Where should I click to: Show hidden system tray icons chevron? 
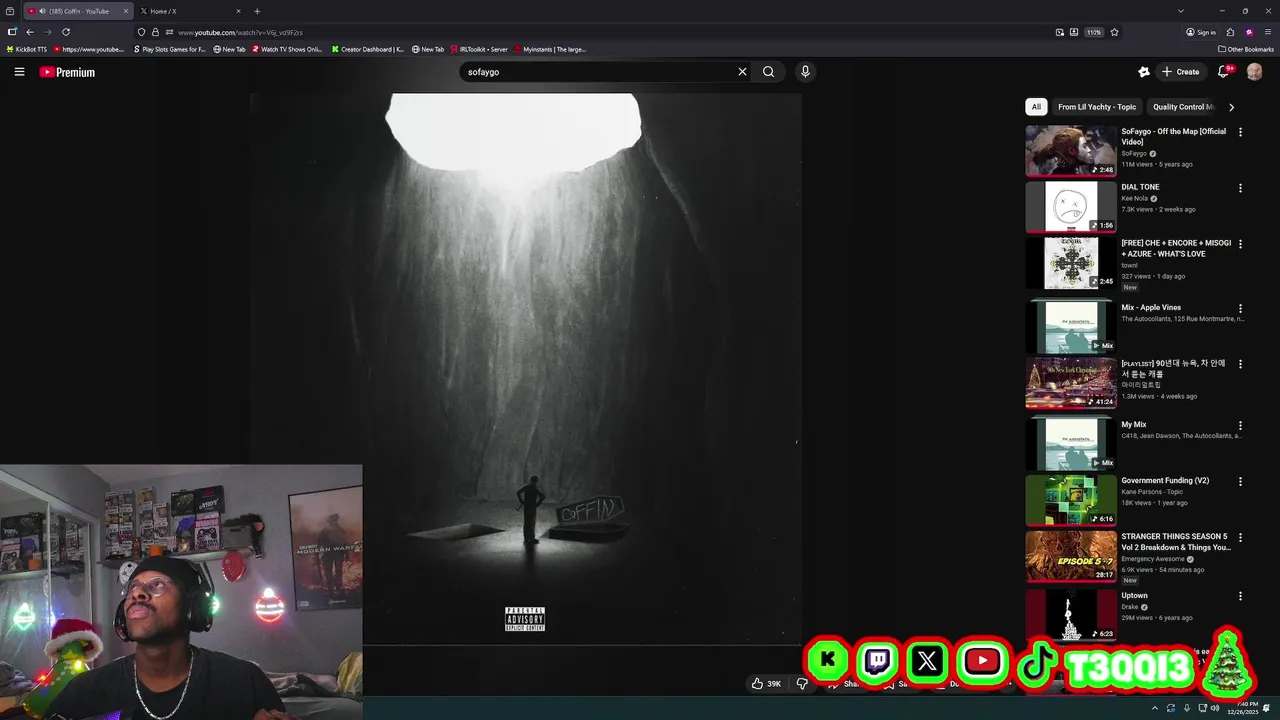point(1155,708)
